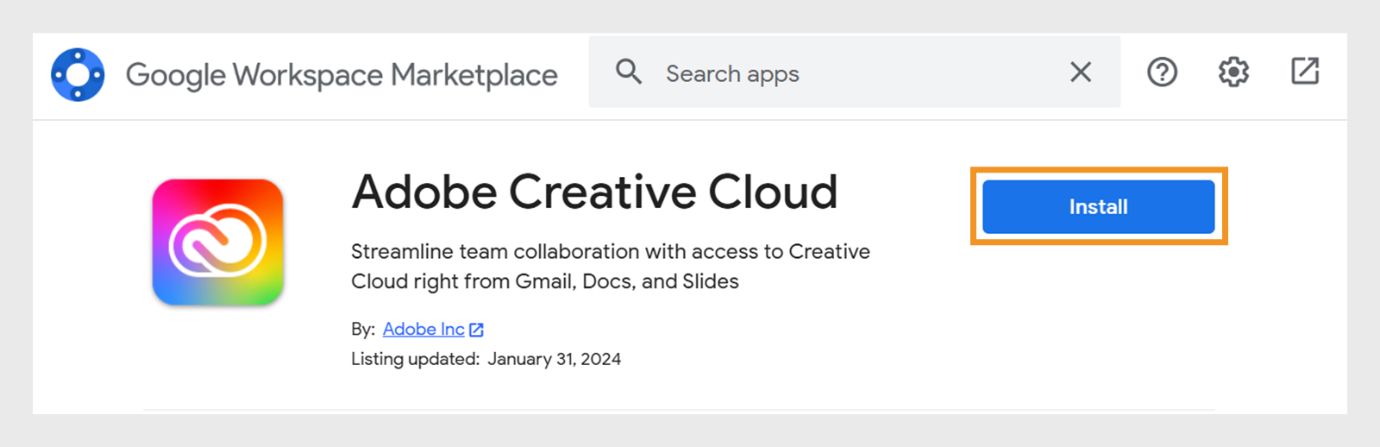This screenshot has width=1380, height=447.
Task: Click the 'Streamline team collaboration' description text
Action: pyautogui.click(x=610, y=266)
